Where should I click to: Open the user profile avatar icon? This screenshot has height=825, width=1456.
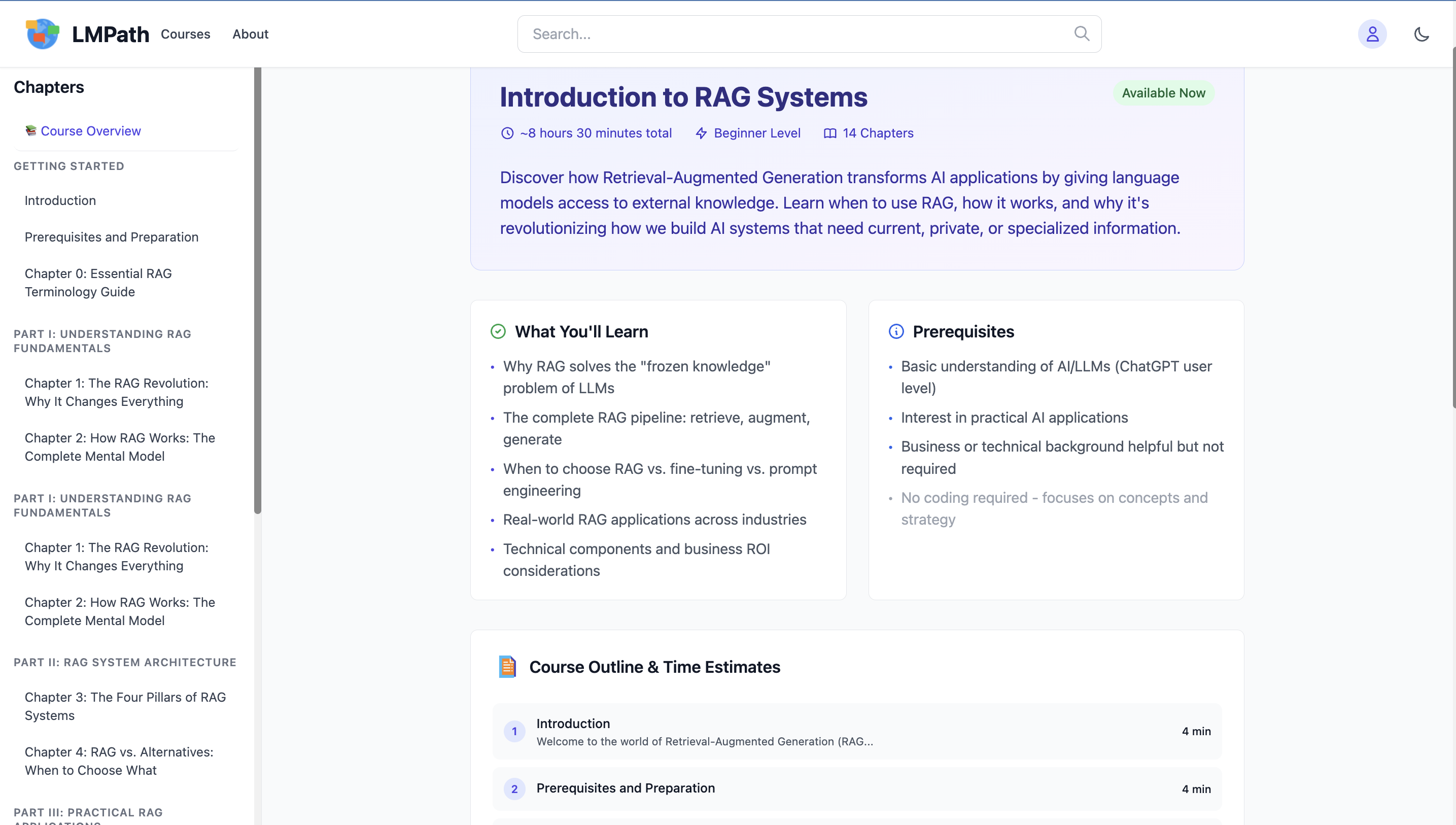pos(1372,34)
